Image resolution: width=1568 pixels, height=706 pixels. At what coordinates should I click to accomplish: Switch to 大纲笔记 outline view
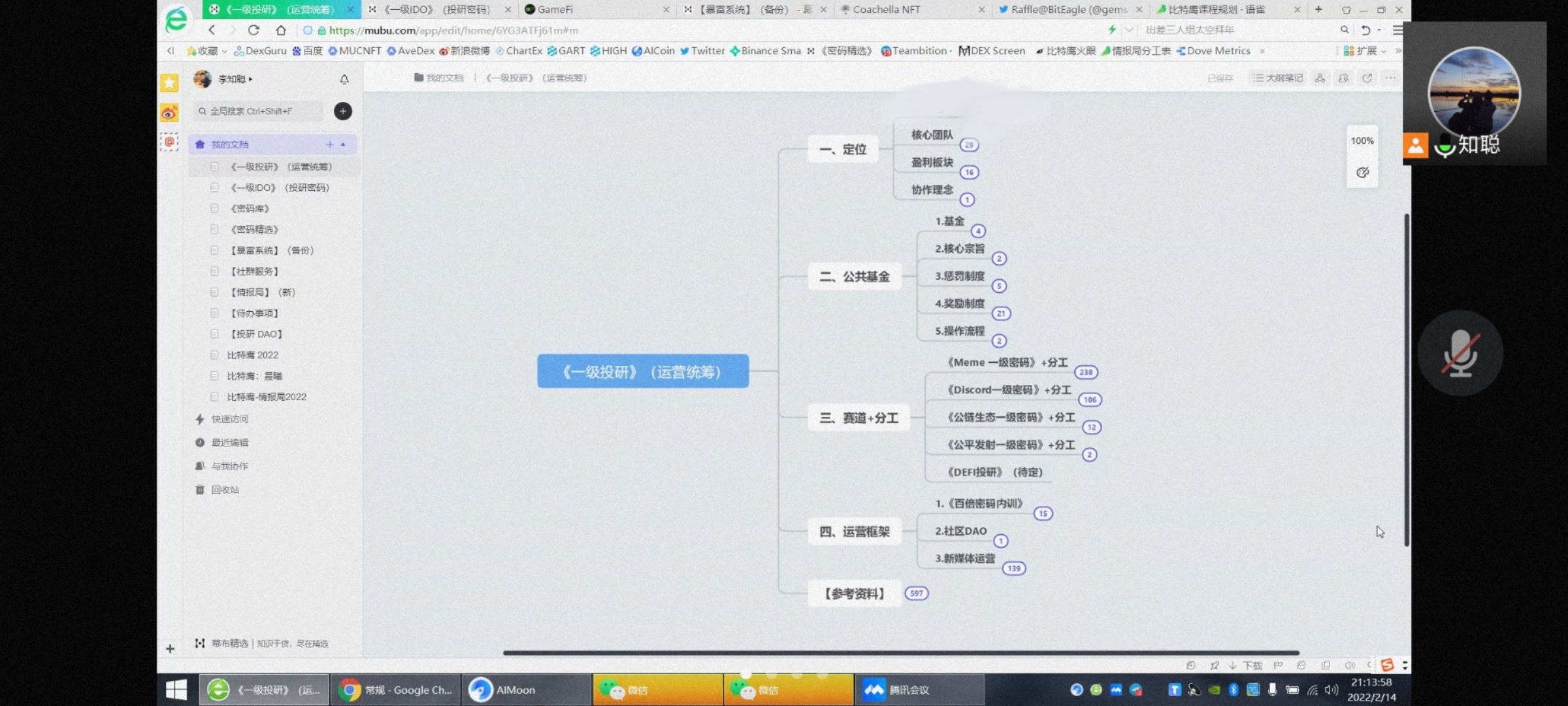pyautogui.click(x=1278, y=78)
